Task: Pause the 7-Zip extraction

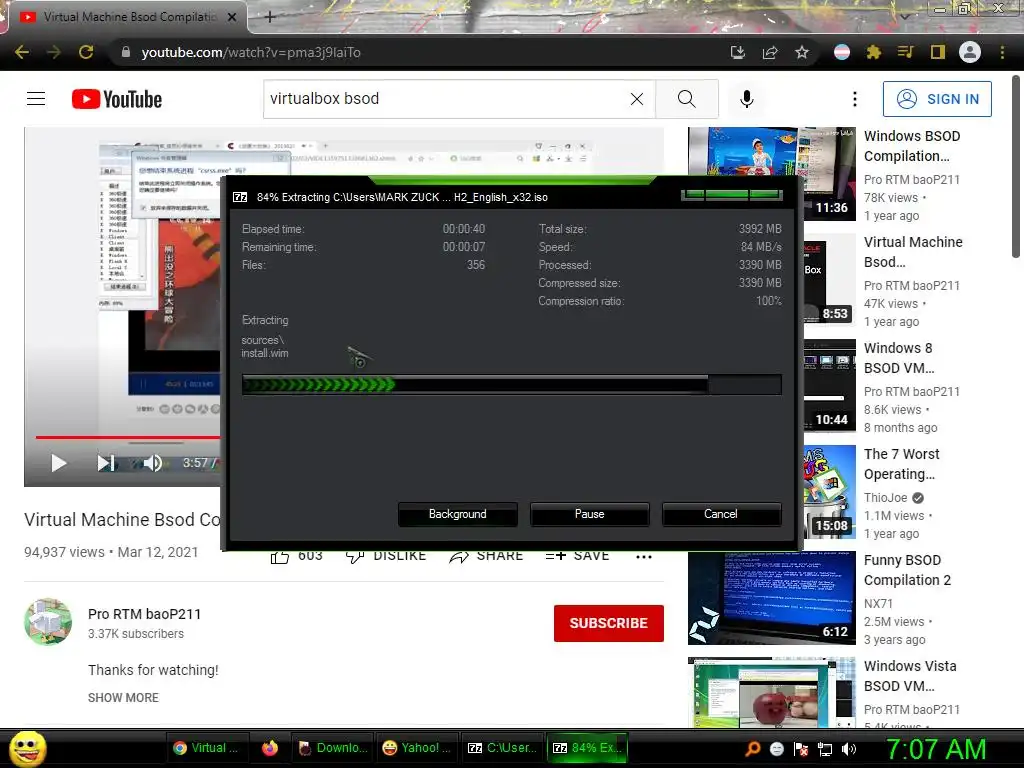Action: pyautogui.click(x=590, y=514)
